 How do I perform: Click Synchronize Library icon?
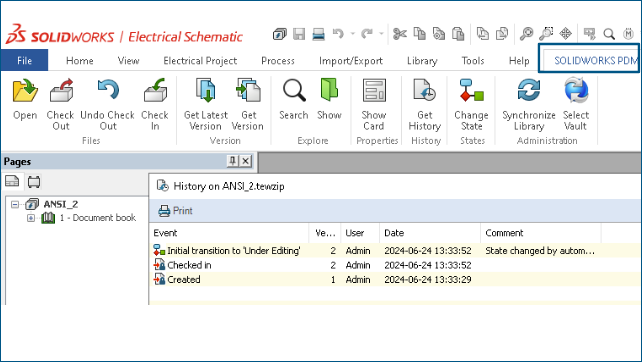point(529,91)
